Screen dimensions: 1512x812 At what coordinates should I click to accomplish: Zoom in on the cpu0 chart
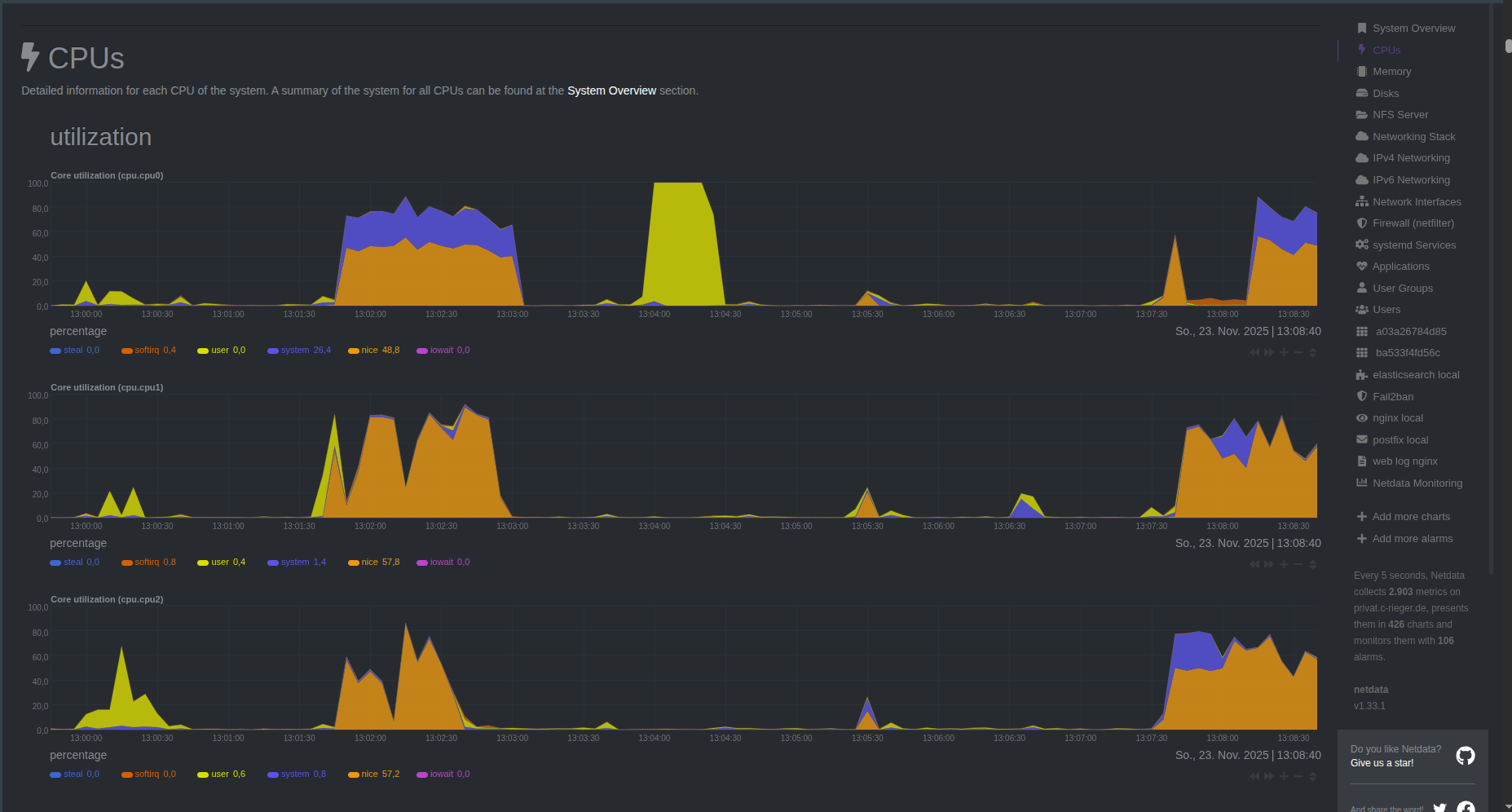point(1284,352)
